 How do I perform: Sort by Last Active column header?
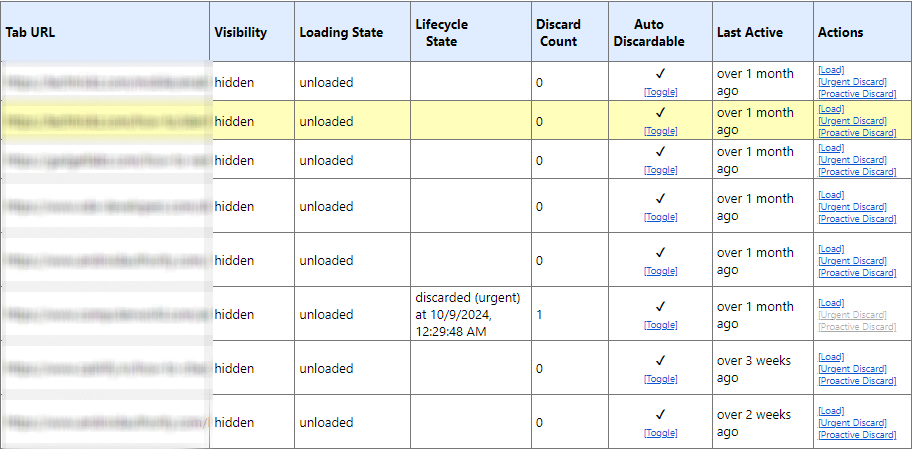pos(749,32)
